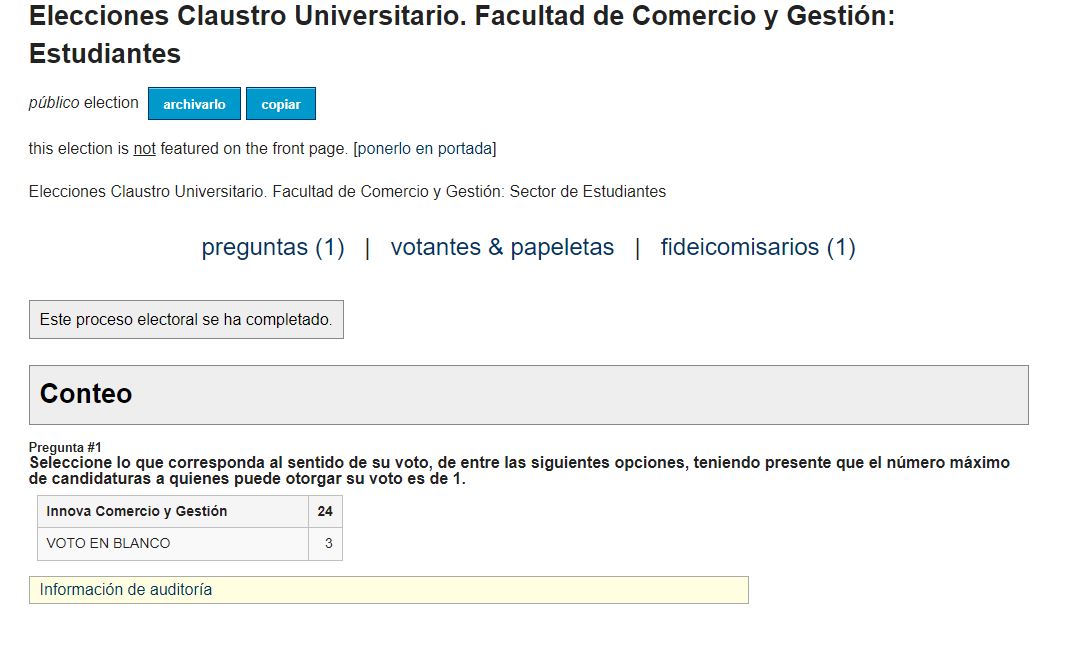This screenshot has height=645, width=1076.
Task: Select the VOTO EN BLANCO row
Action: [x=189, y=543]
